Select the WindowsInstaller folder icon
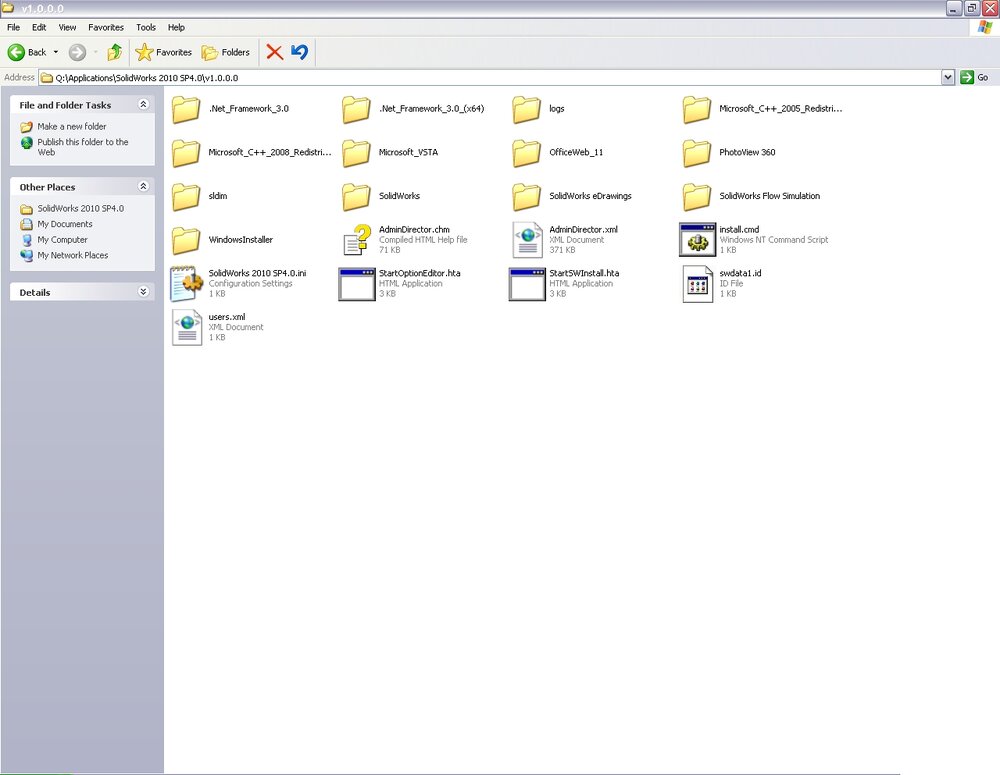This screenshot has width=1000, height=775. click(186, 240)
